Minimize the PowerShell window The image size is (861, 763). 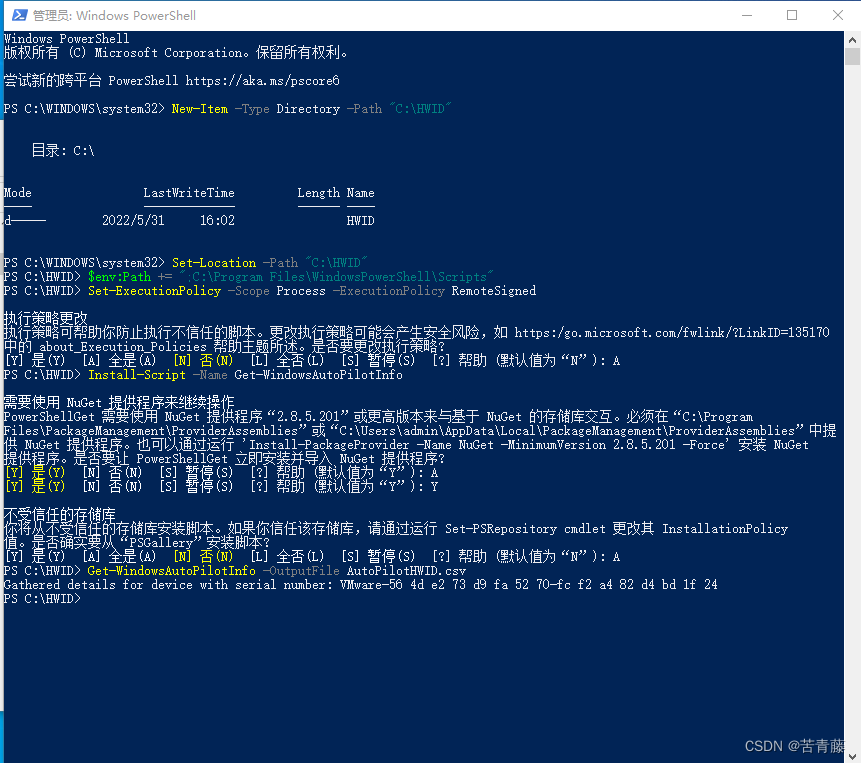747,15
